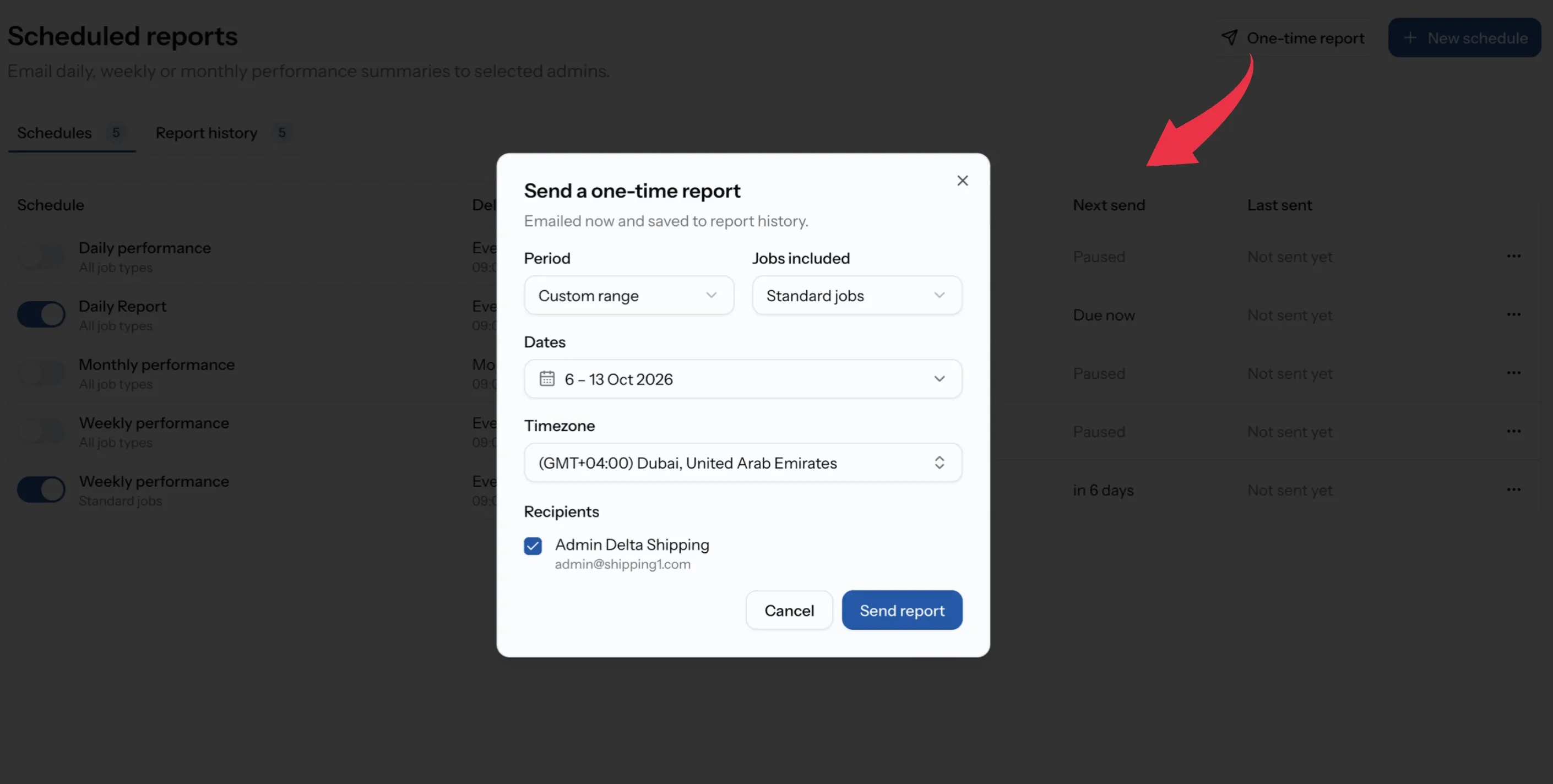Open the Period dropdown showing Custom range
The image size is (1553, 784).
coord(629,295)
